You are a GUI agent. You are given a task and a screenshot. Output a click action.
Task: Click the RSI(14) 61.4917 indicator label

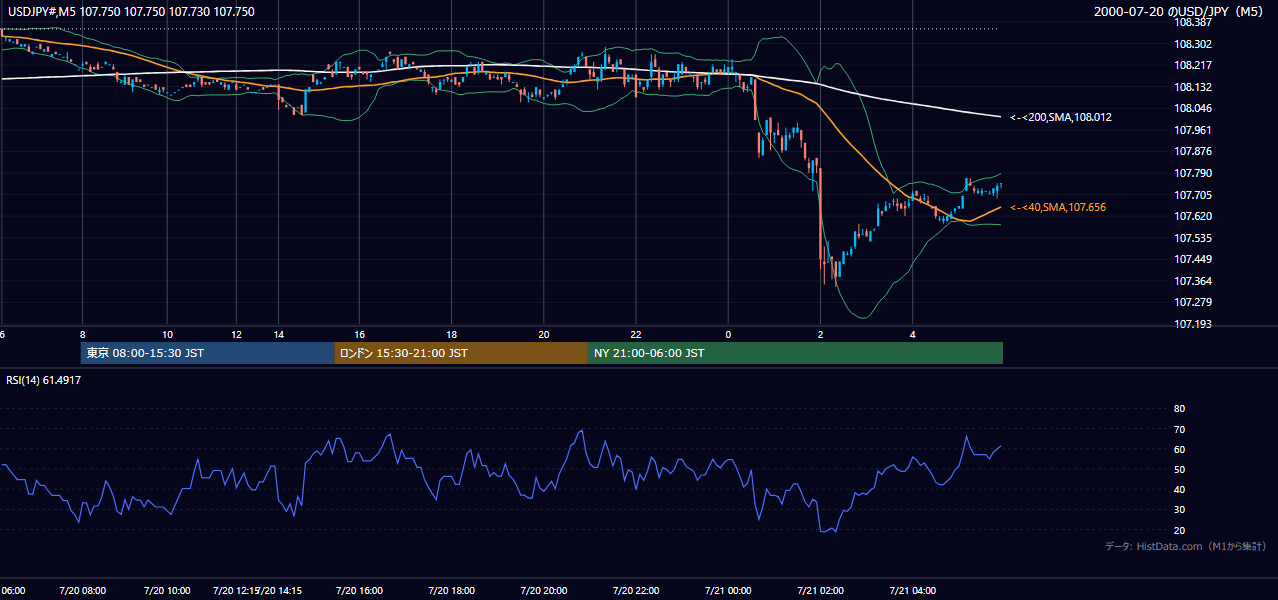pos(44,380)
